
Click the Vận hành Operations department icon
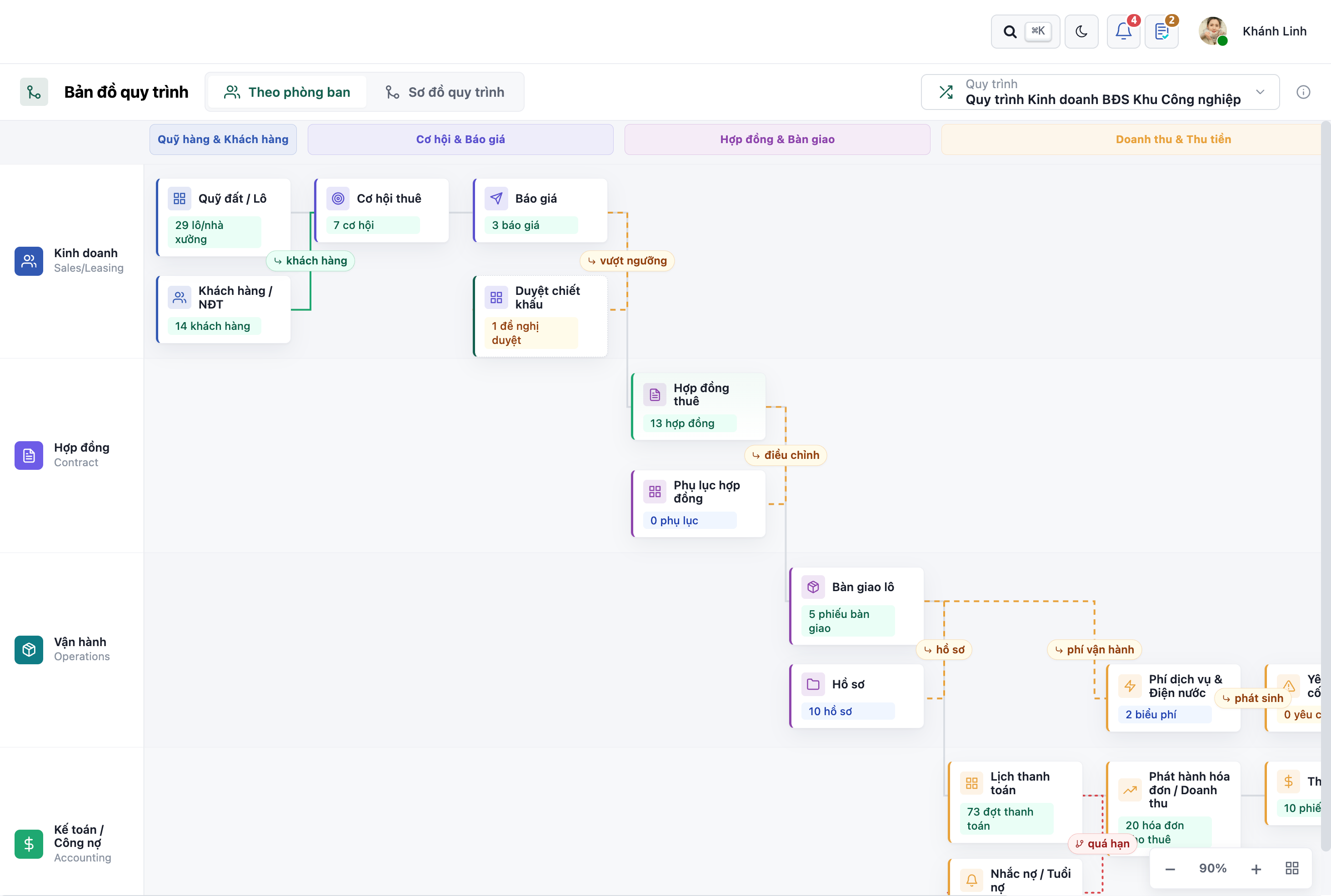tap(29, 650)
